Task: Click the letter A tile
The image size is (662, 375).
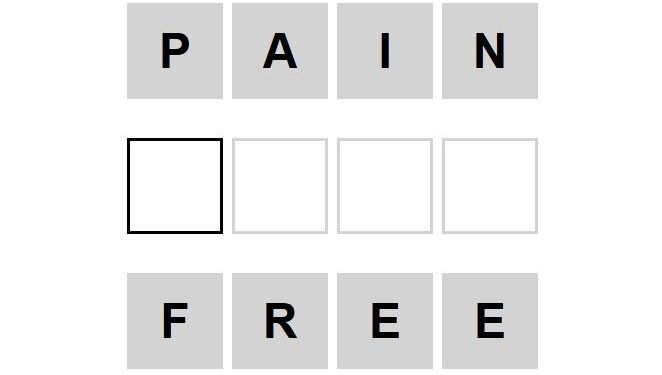Action: pyautogui.click(x=280, y=51)
